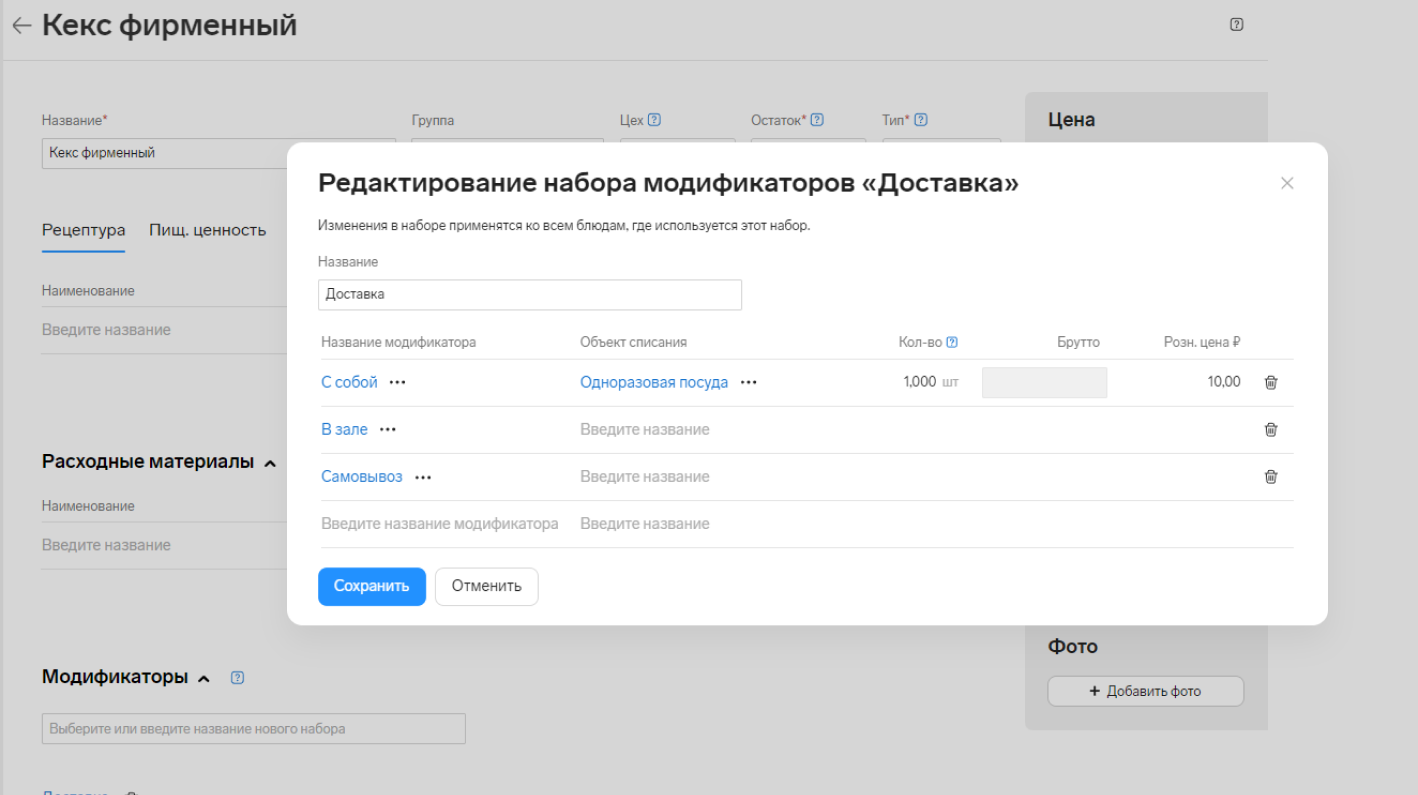
Task: Click the 1,000 шт quantity value
Action: 930,382
